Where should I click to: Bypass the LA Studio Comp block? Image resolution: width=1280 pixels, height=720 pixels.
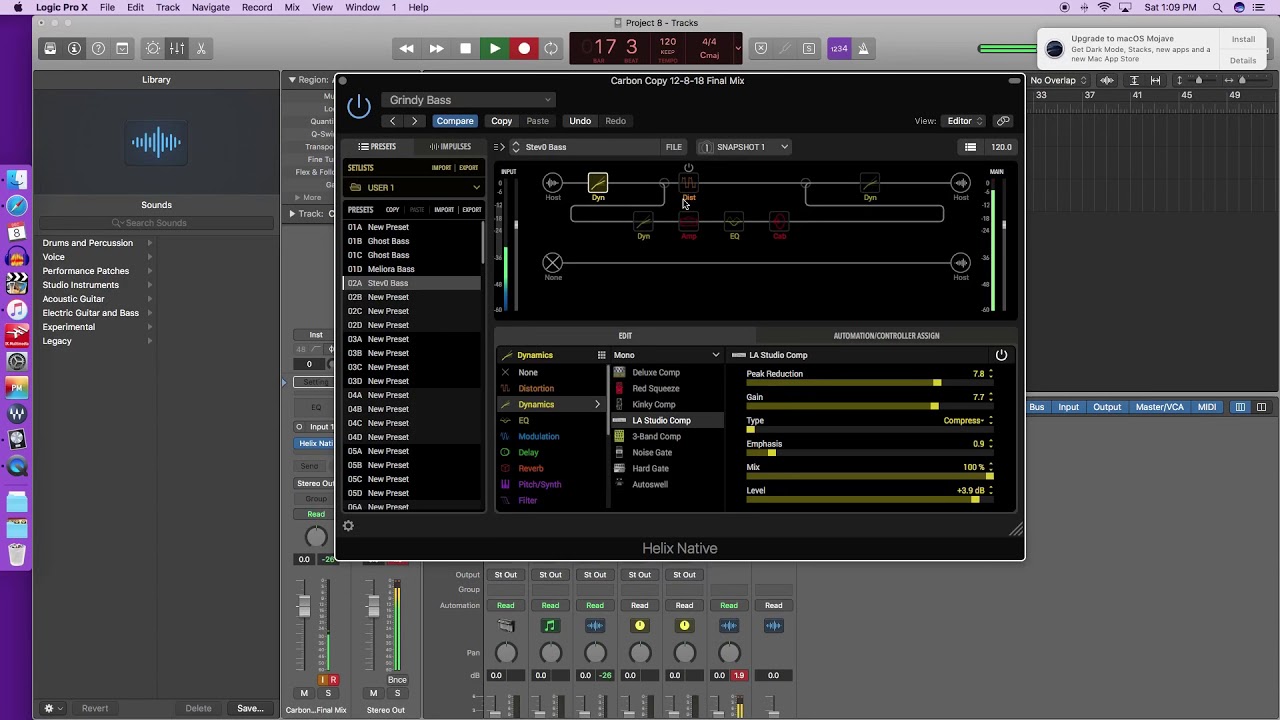click(x=1001, y=355)
